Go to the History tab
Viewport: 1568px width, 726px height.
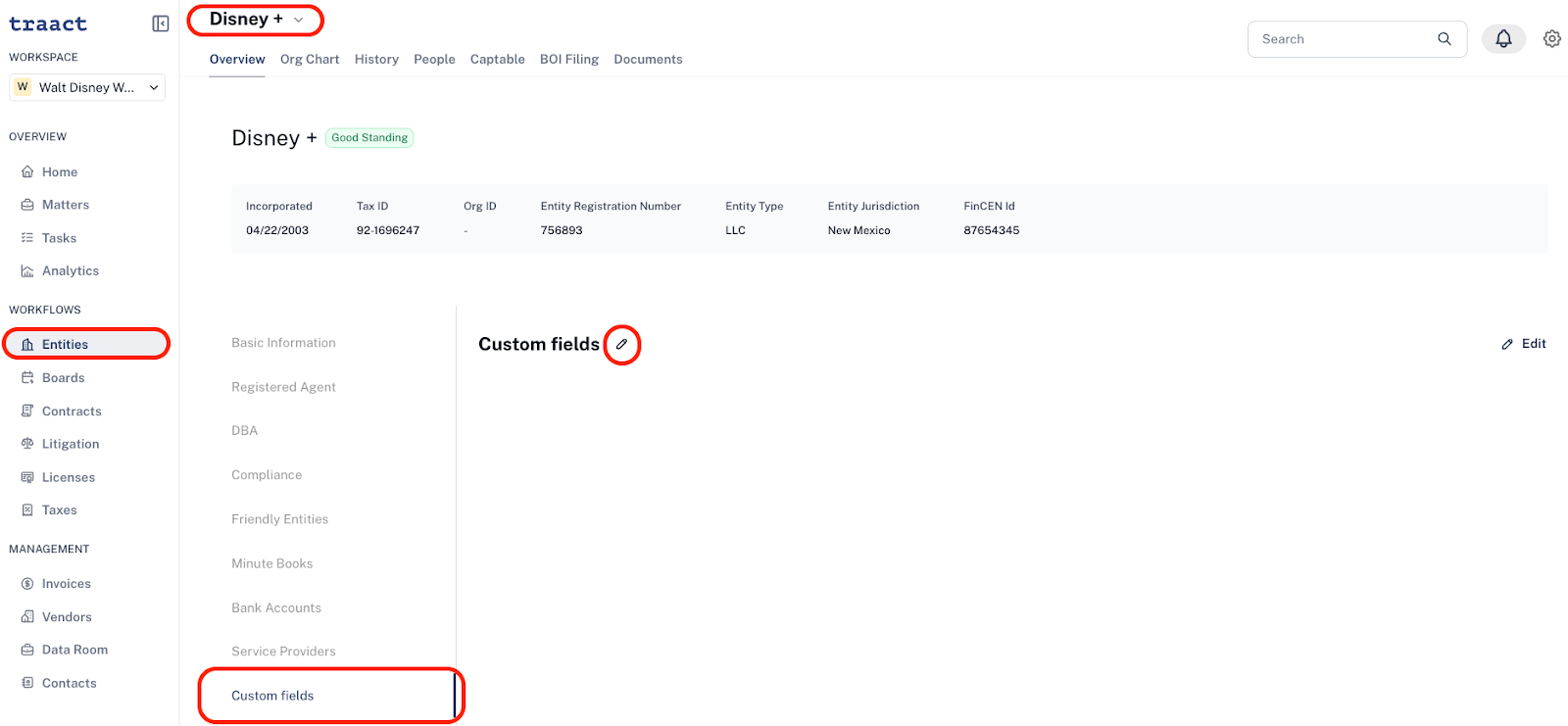pos(376,60)
